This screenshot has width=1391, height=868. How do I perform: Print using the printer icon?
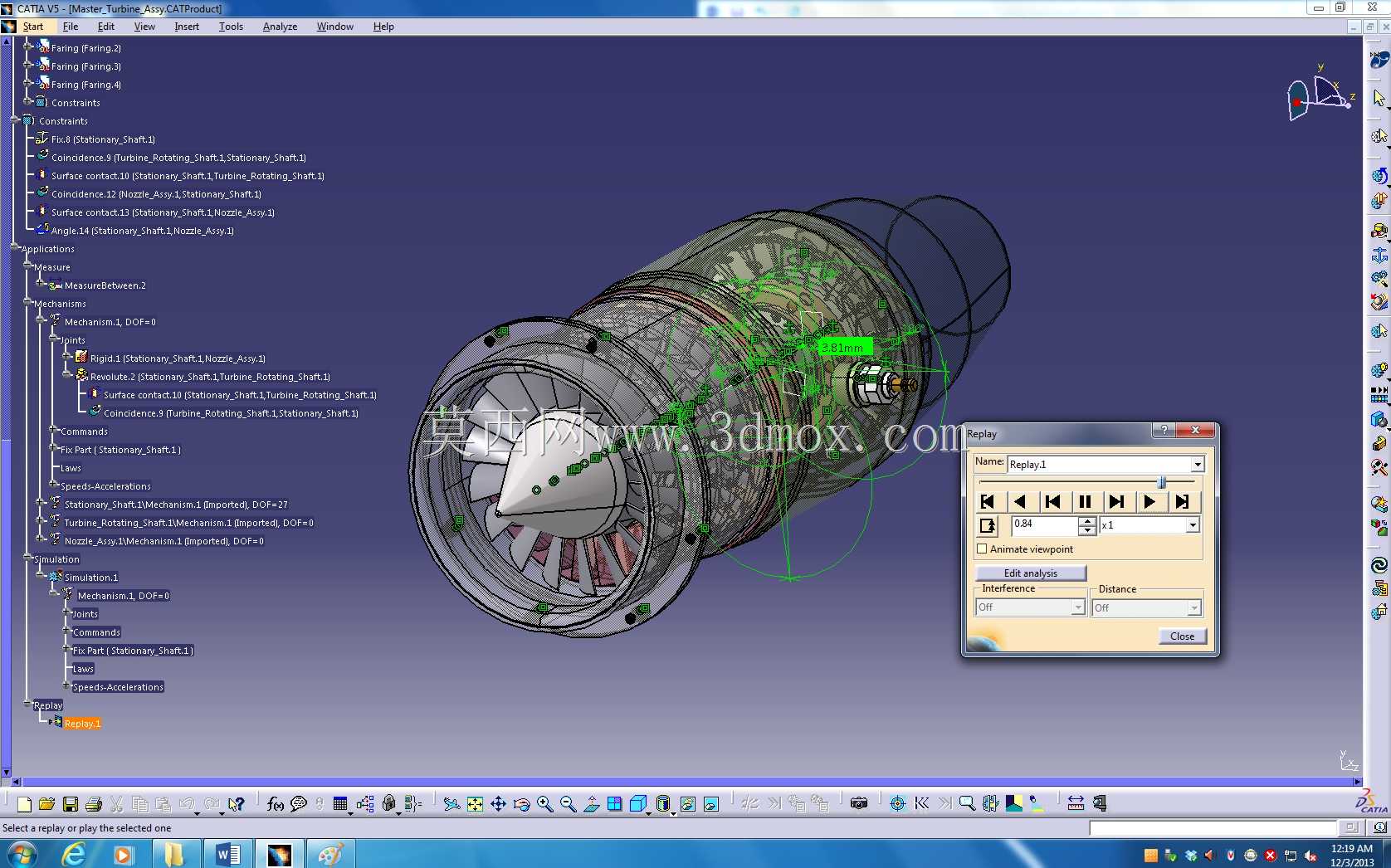point(94,803)
